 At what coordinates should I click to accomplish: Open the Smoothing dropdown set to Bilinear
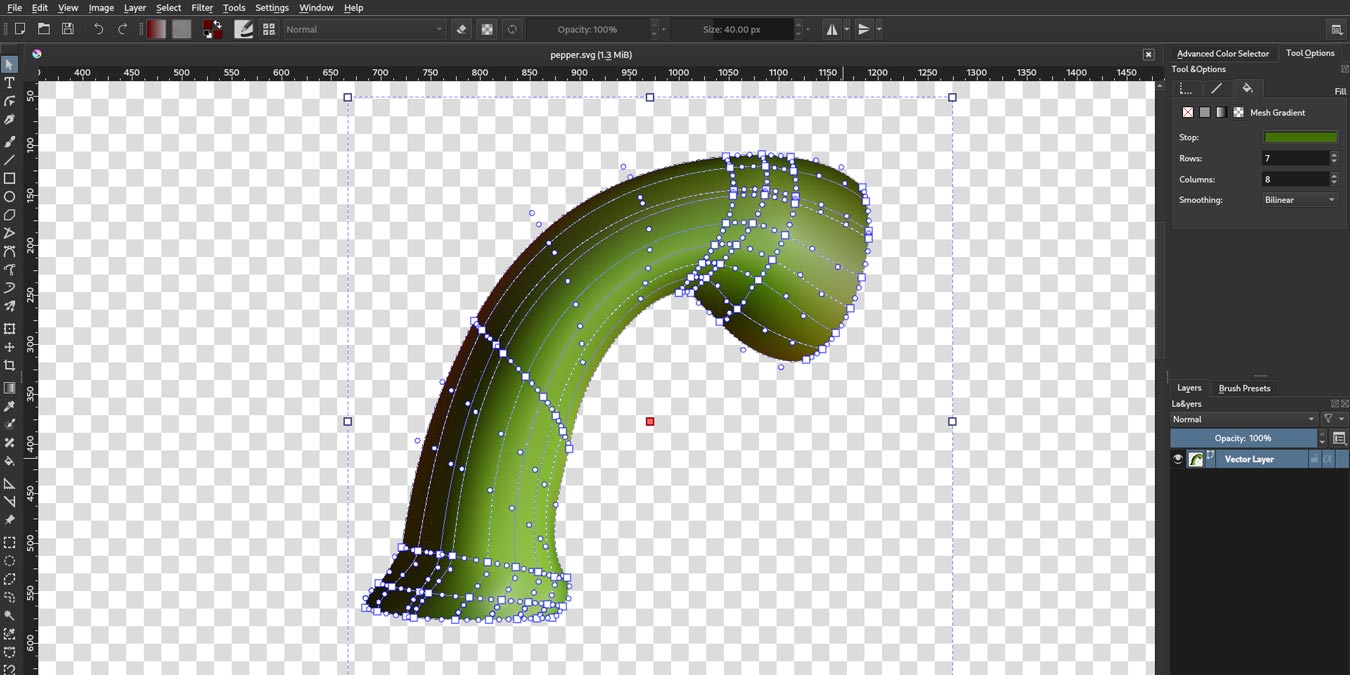coord(1297,199)
